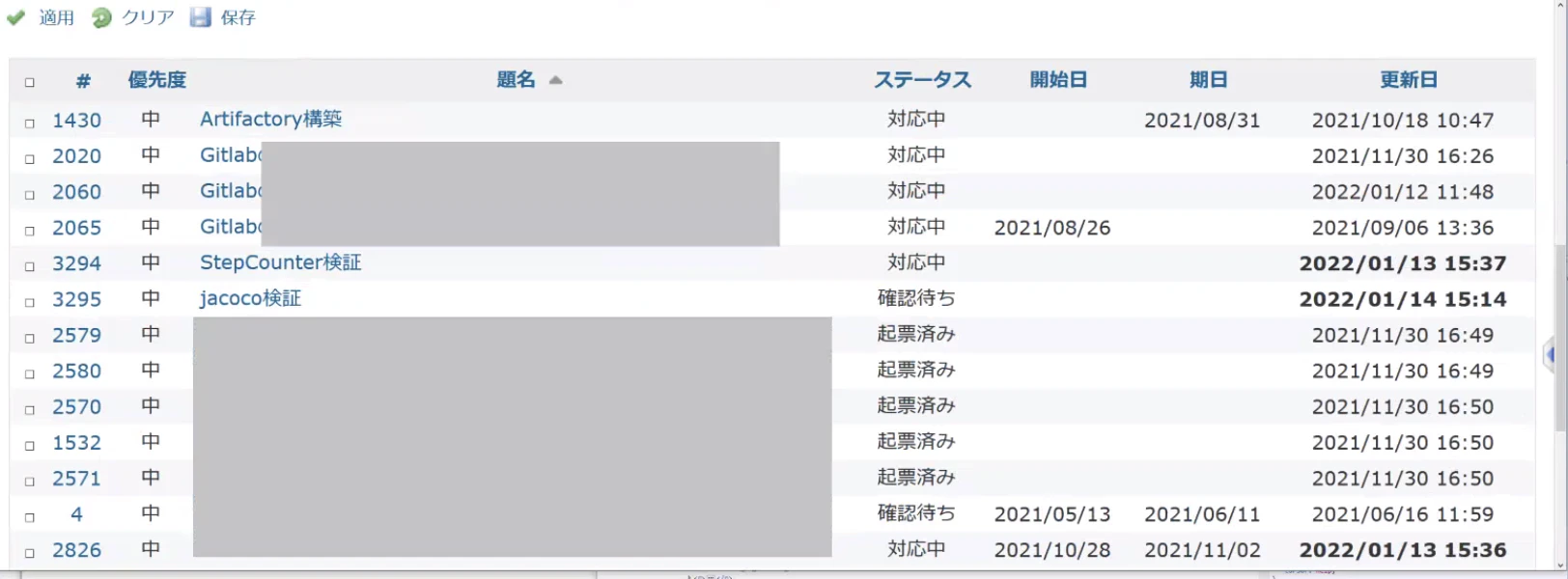Check the box for issue 2065
The height and width of the screenshot is (579, 1568).
(29, 230)
